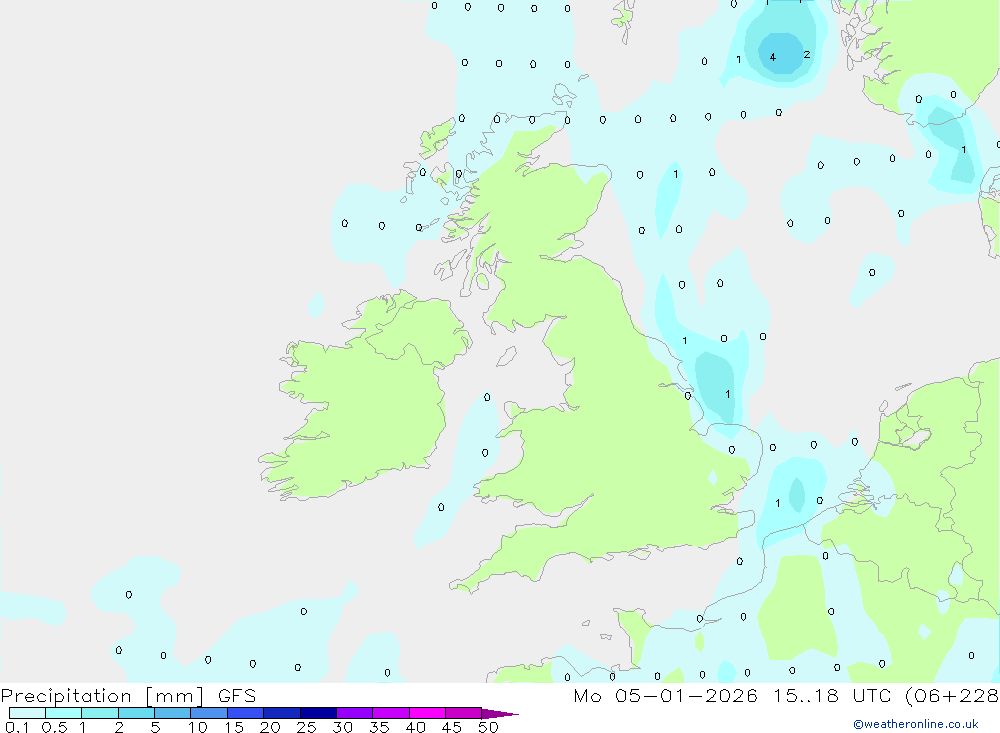
Task: Click the '15' legend scale label
Action: [233, 727]
